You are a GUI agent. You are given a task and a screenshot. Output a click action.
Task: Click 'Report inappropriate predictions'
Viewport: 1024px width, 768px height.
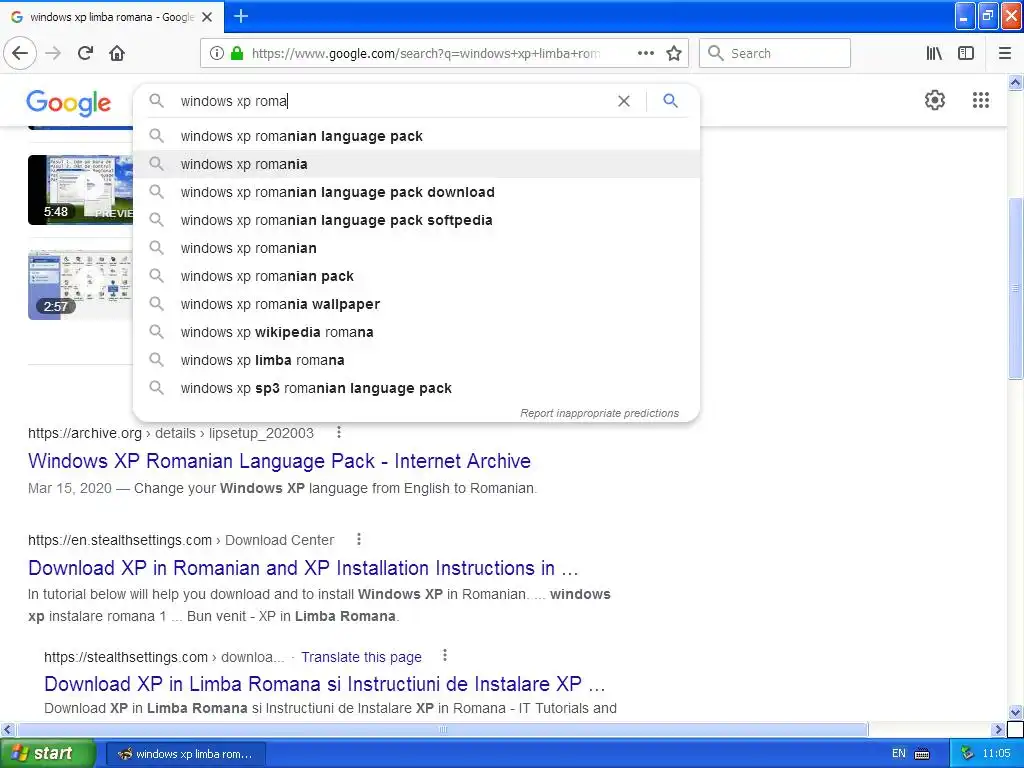pos(600,413)
